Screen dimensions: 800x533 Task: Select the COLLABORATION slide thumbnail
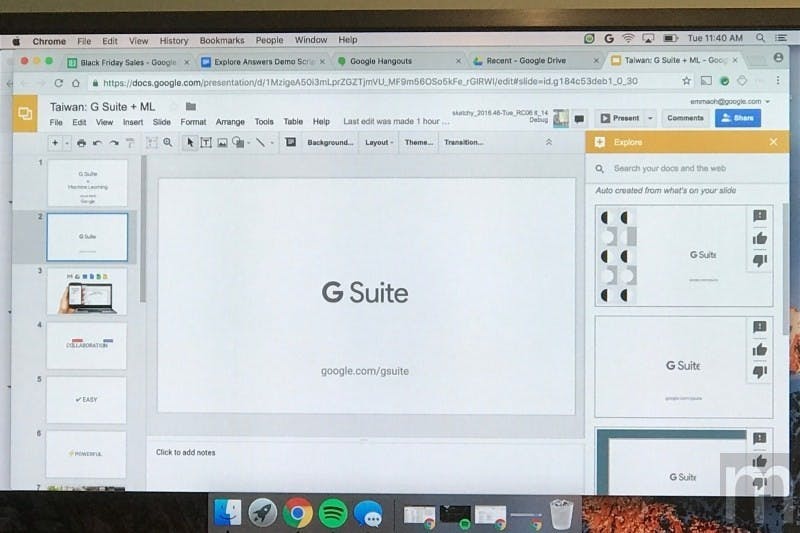[x=87, y=346]
